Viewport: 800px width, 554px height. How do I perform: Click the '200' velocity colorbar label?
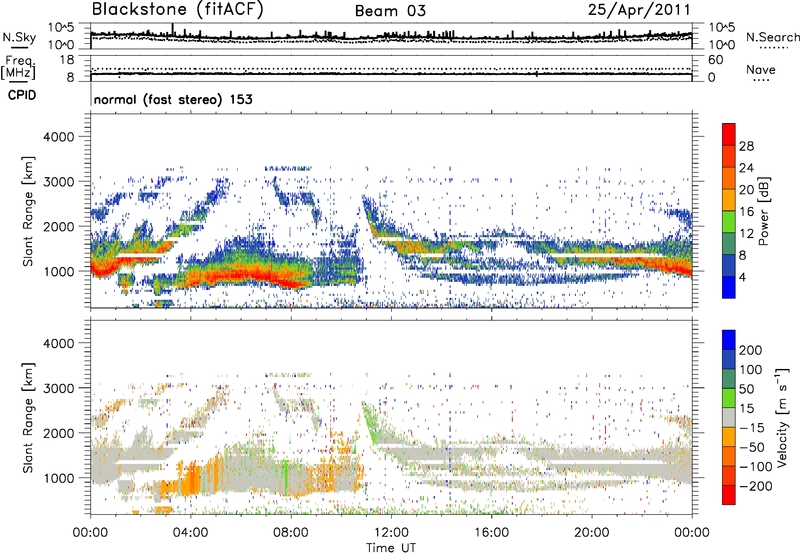(x=751, y=350)
